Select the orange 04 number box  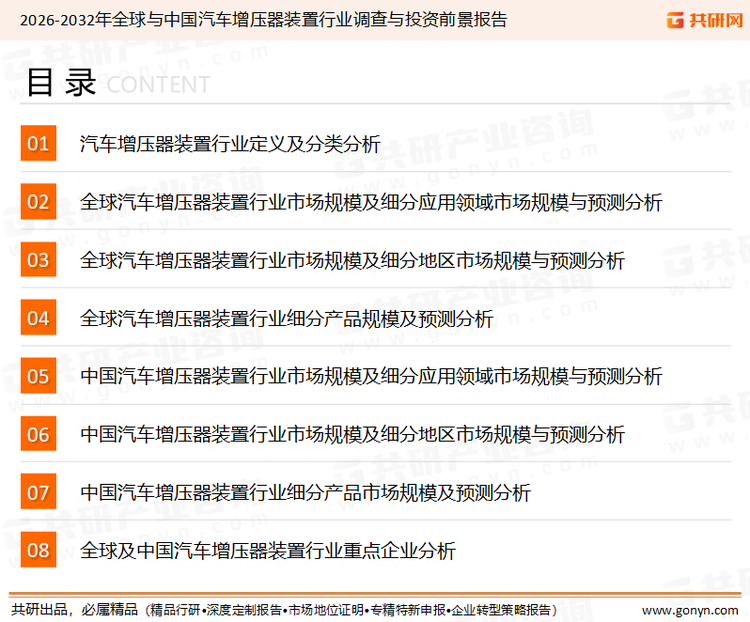[x=38, y=317]
